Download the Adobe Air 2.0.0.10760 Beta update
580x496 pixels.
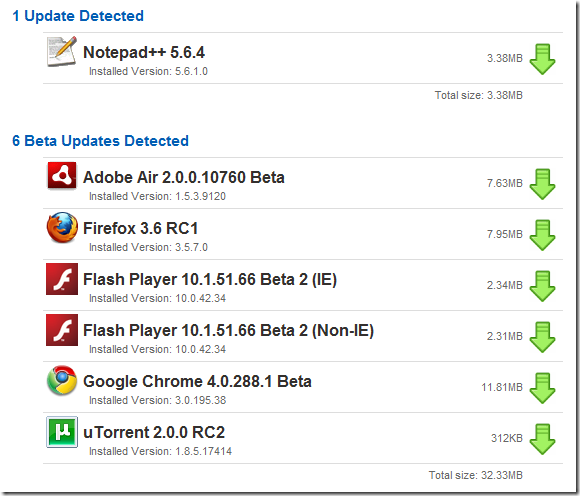tap(542, 184)
